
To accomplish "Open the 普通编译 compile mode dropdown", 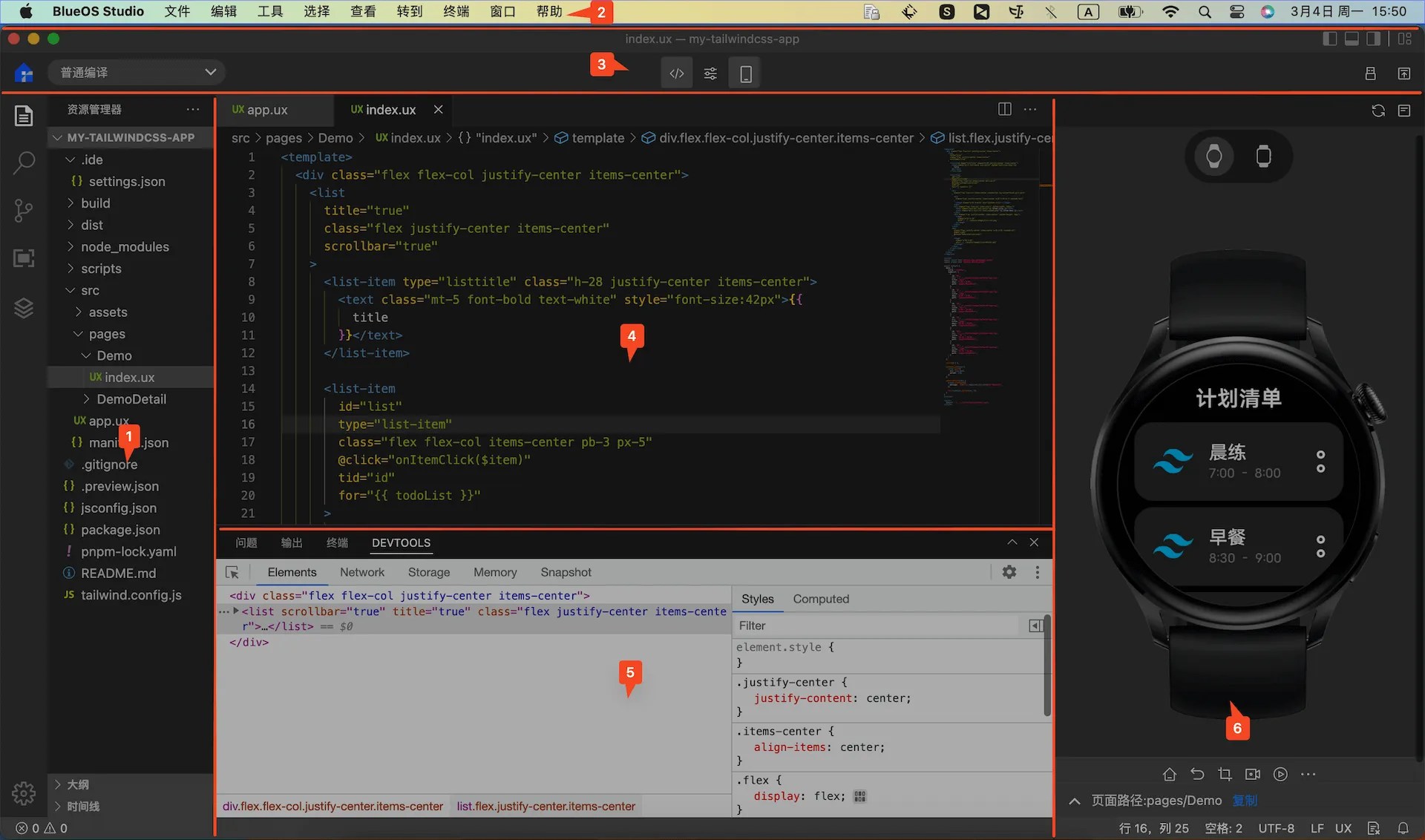I will tap(137, 72).
